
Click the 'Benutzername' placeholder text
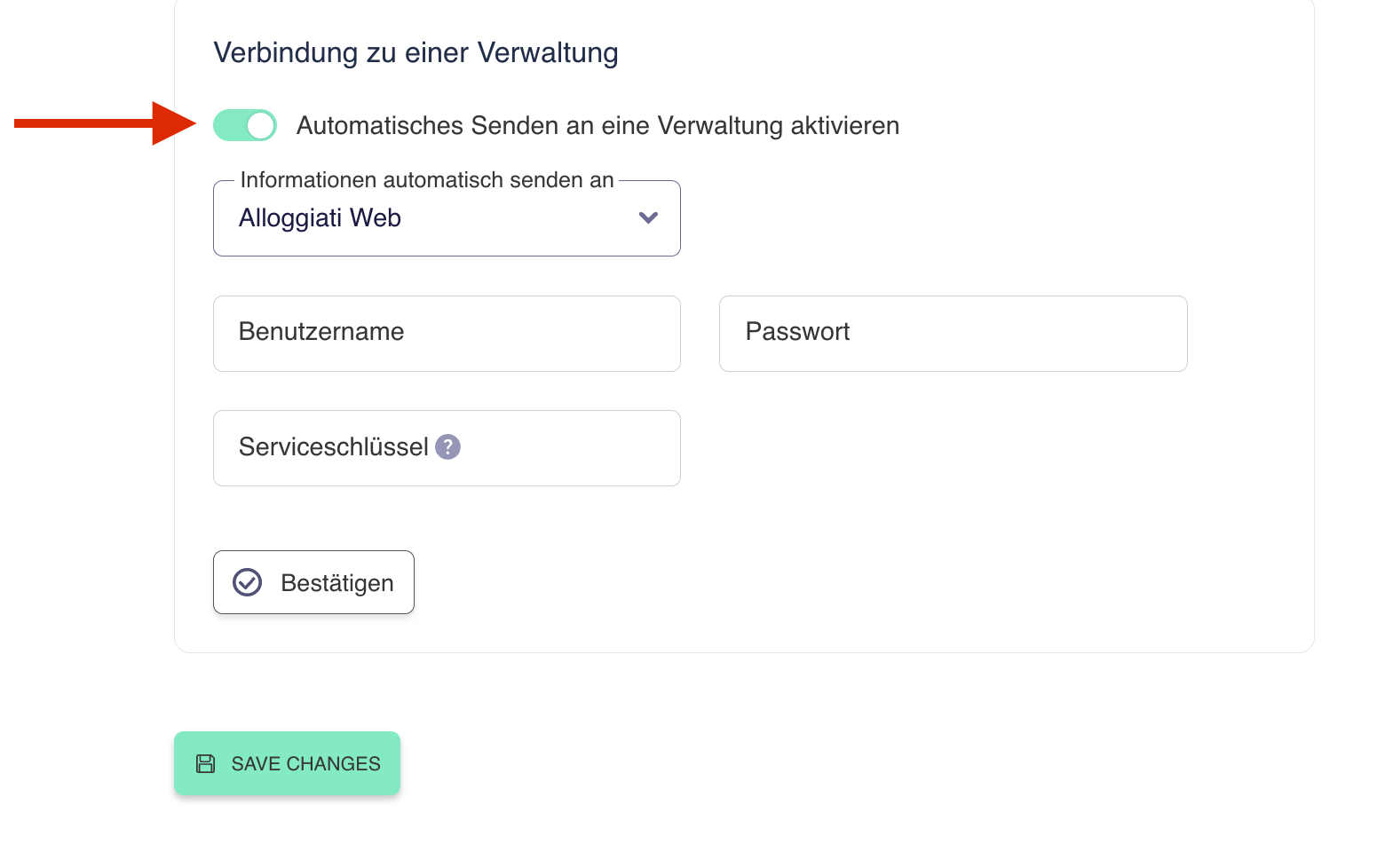point(321,332)
